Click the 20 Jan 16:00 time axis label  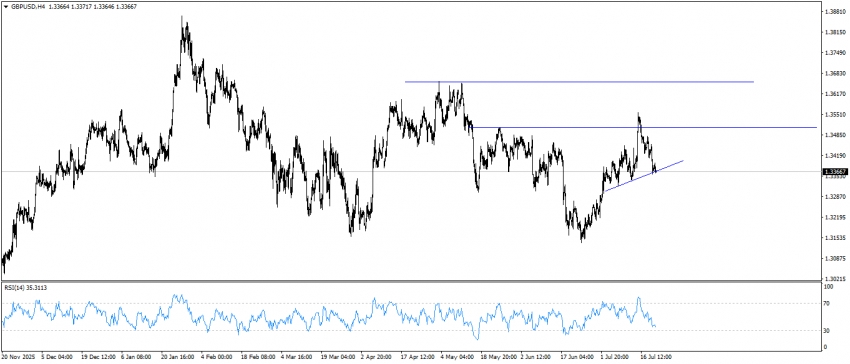(x=177, y=357)
